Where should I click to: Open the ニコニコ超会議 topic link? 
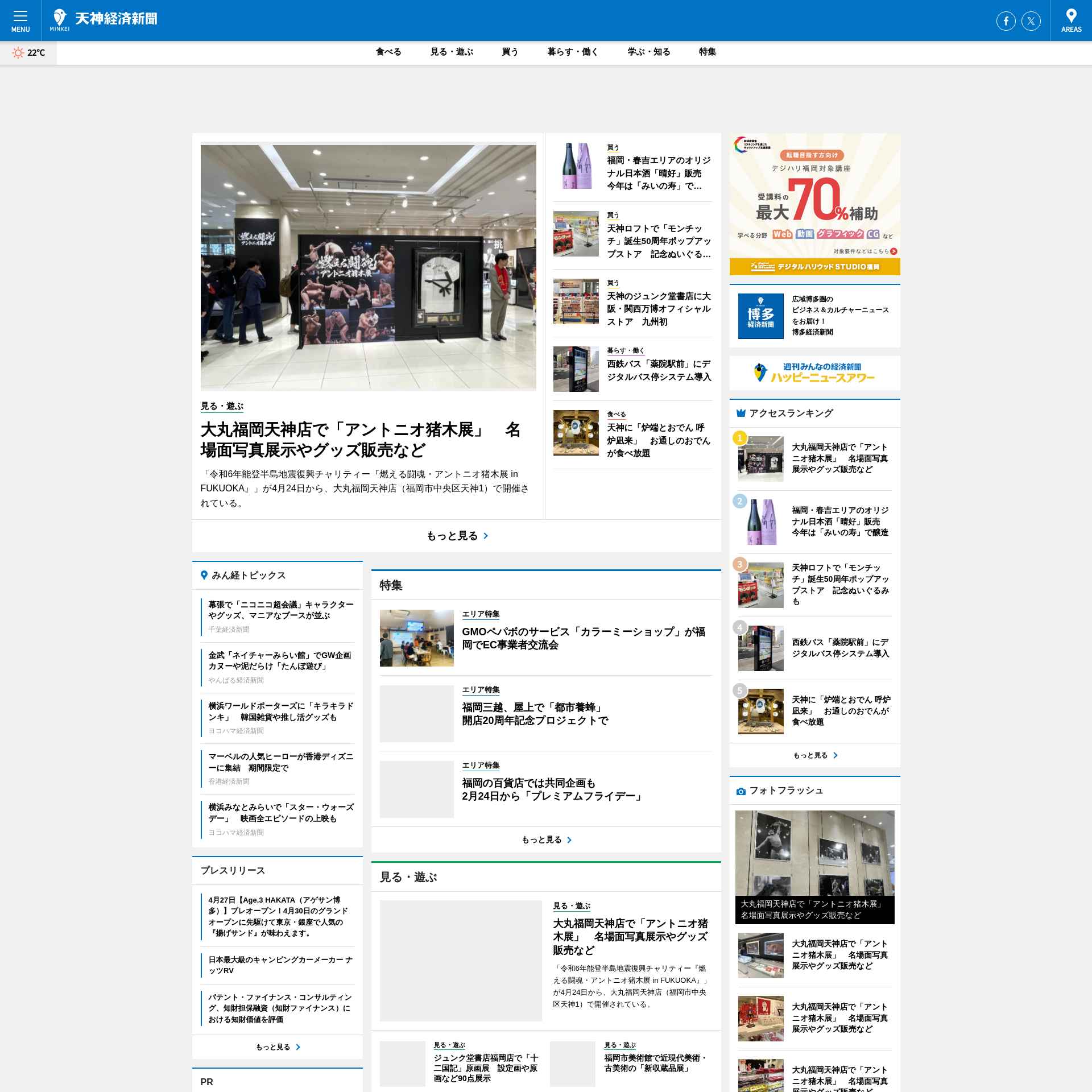click(281, 610)
